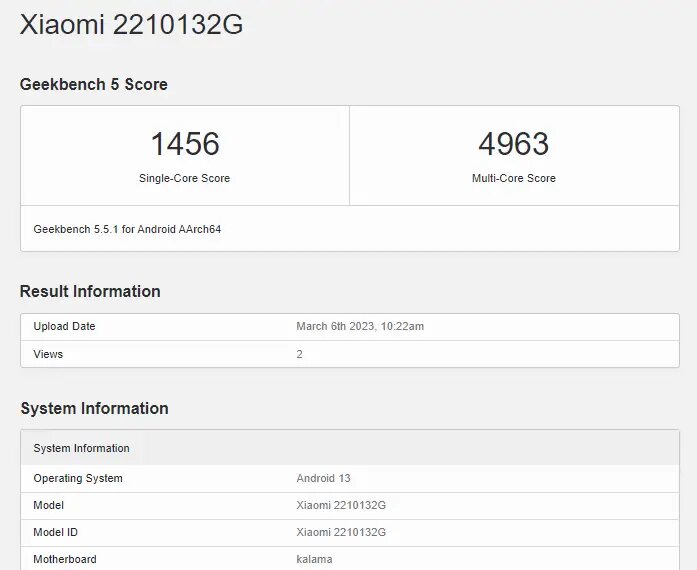
Task: Select the date March 6th 2023, 10:22am
Action: [360, 326]
